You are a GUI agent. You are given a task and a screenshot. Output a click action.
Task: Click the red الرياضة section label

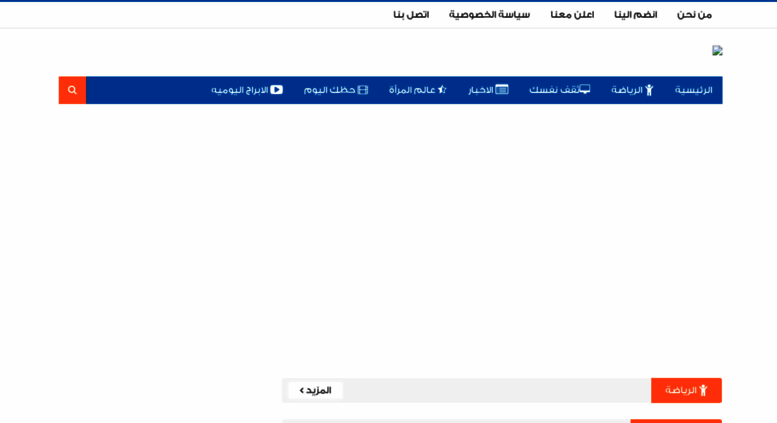[686, 390]
